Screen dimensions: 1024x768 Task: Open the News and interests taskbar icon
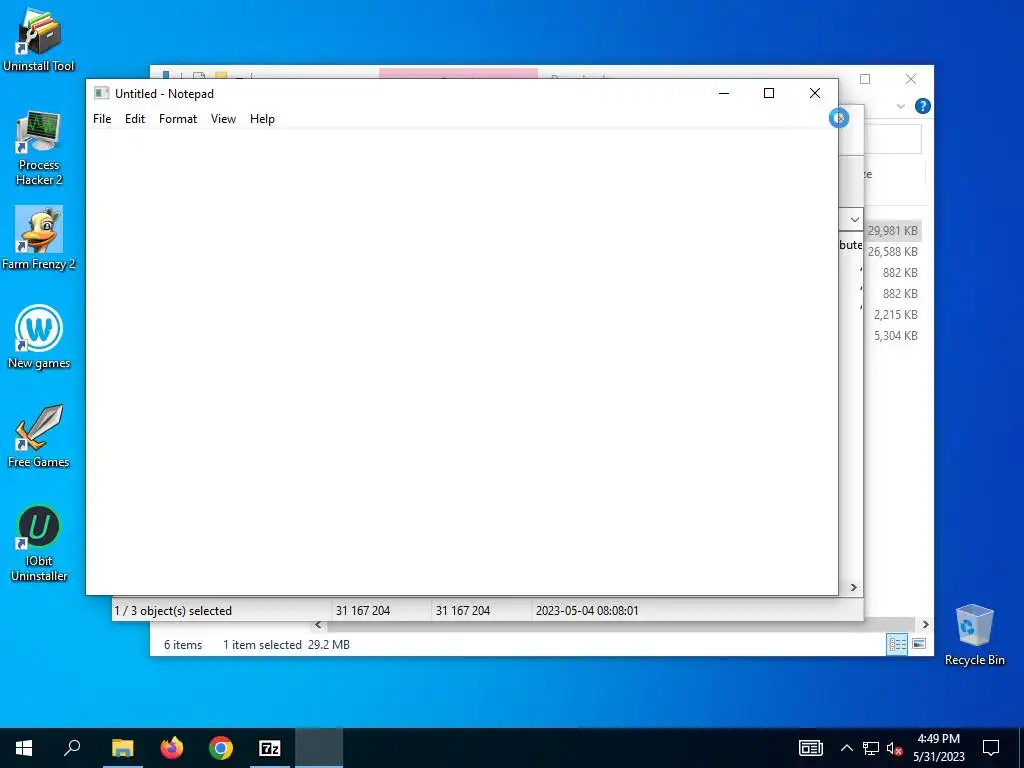pos(810,748)
